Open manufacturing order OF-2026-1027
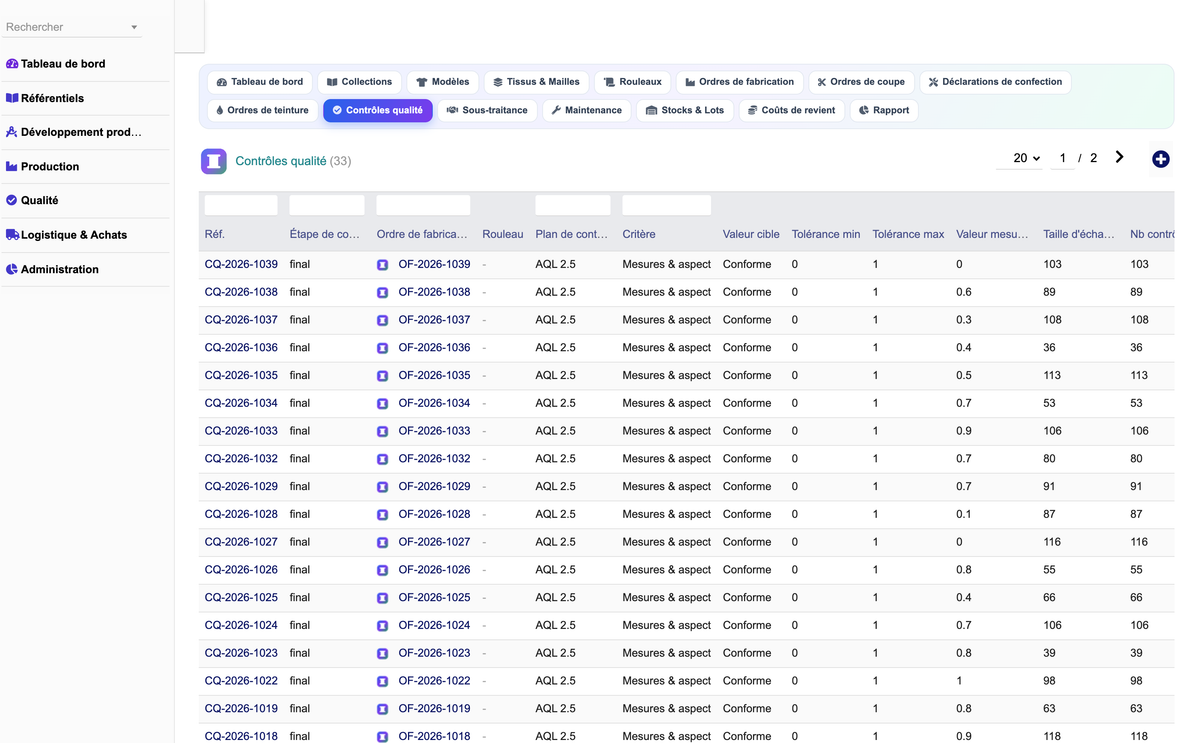 pyautogui.click(x=434, y=542)
